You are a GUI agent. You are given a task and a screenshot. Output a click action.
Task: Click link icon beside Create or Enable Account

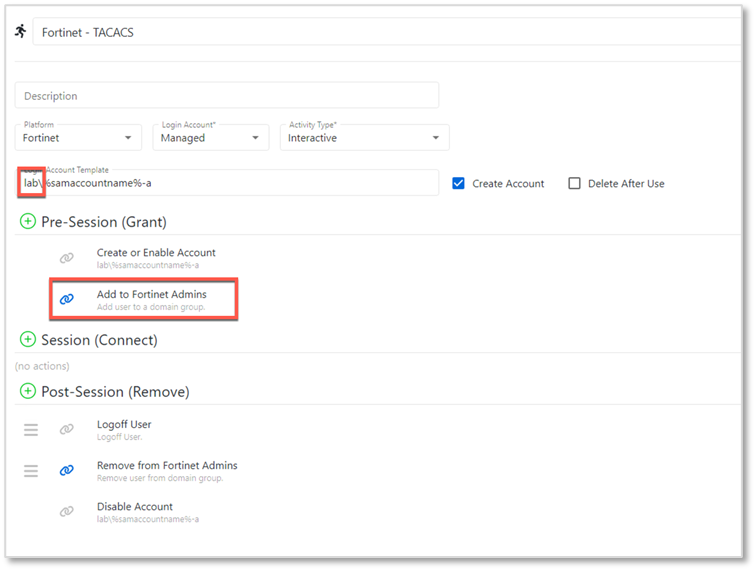[x=67, y=258]
